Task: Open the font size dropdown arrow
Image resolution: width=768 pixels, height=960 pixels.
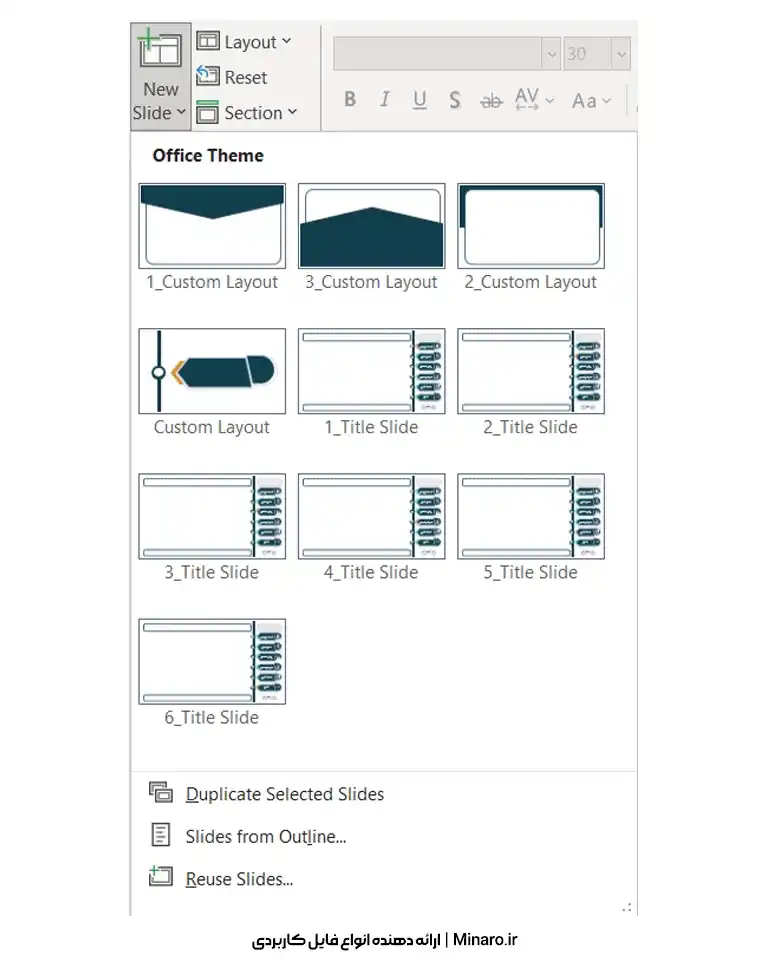Action: click(x=621, y=53)
